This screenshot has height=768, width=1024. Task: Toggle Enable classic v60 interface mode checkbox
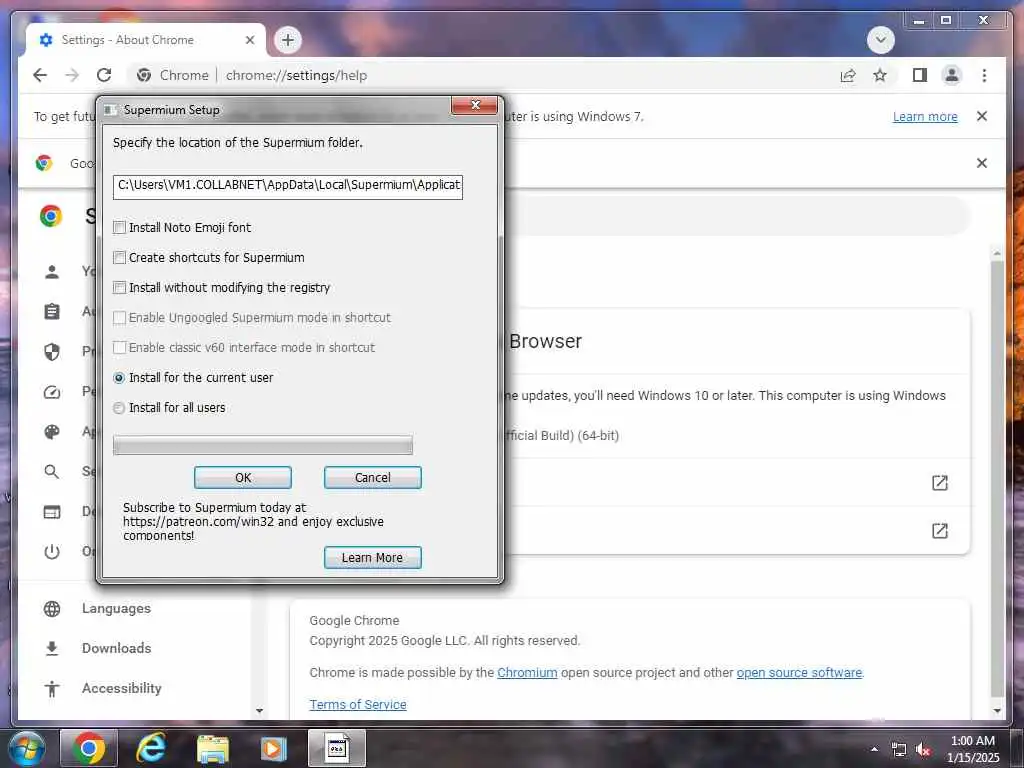[120, 347]
